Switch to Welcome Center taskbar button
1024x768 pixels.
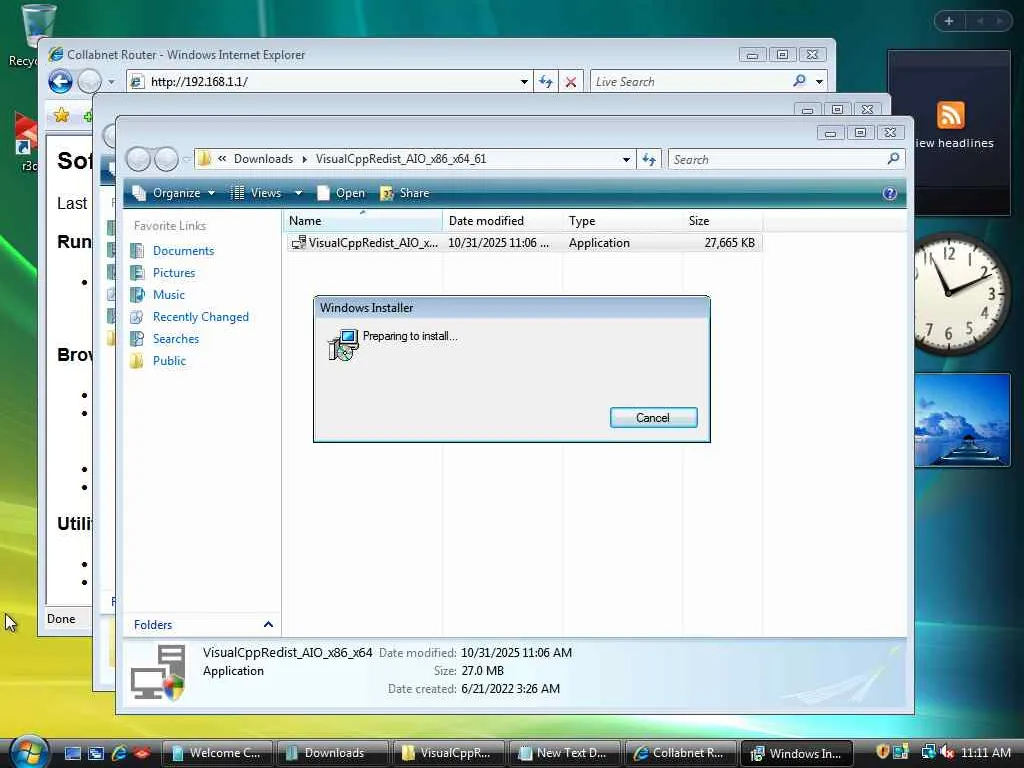(x=218, y=753)
